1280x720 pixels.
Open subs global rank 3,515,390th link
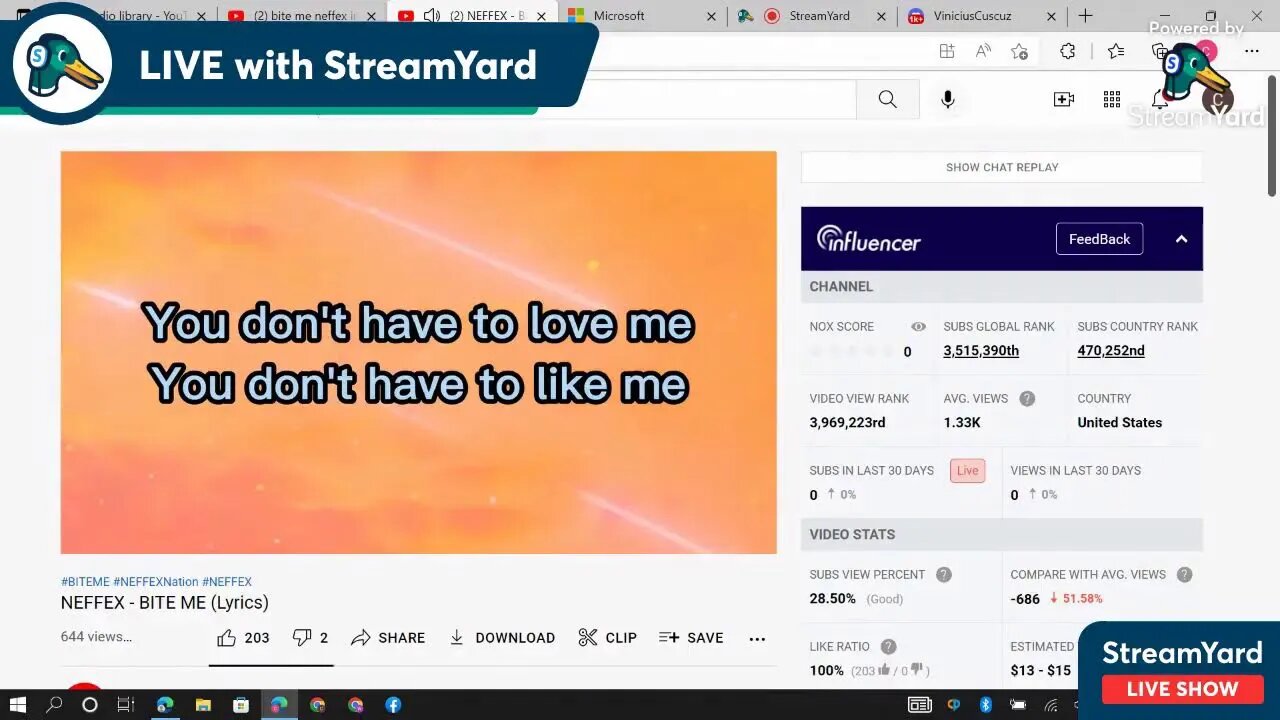[x=981, y=350]
